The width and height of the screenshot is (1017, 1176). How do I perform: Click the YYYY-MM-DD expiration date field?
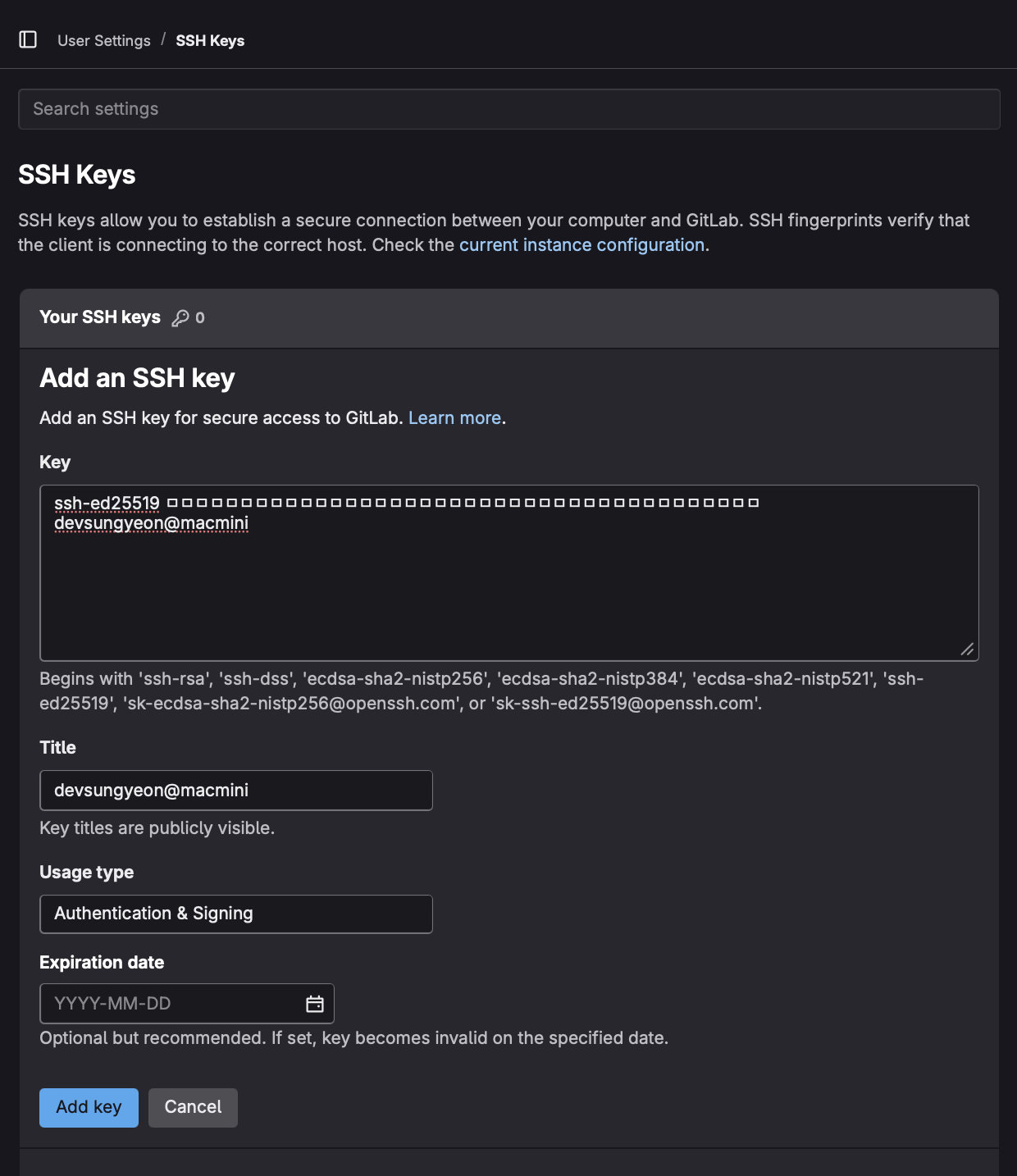pos(172,1004)
